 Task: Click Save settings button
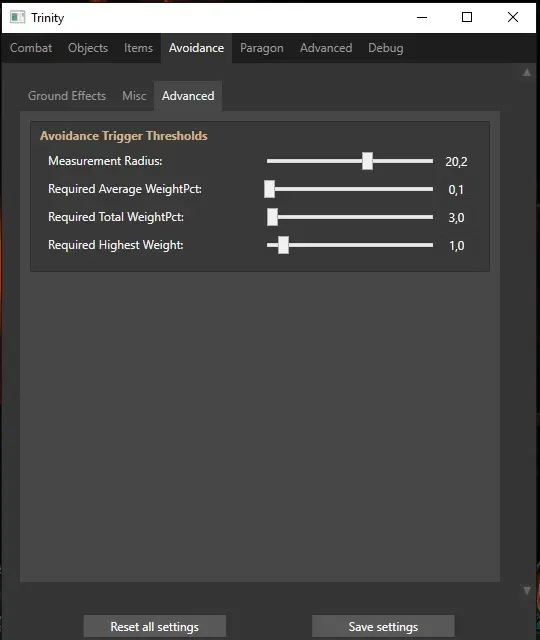pos(383,627)
